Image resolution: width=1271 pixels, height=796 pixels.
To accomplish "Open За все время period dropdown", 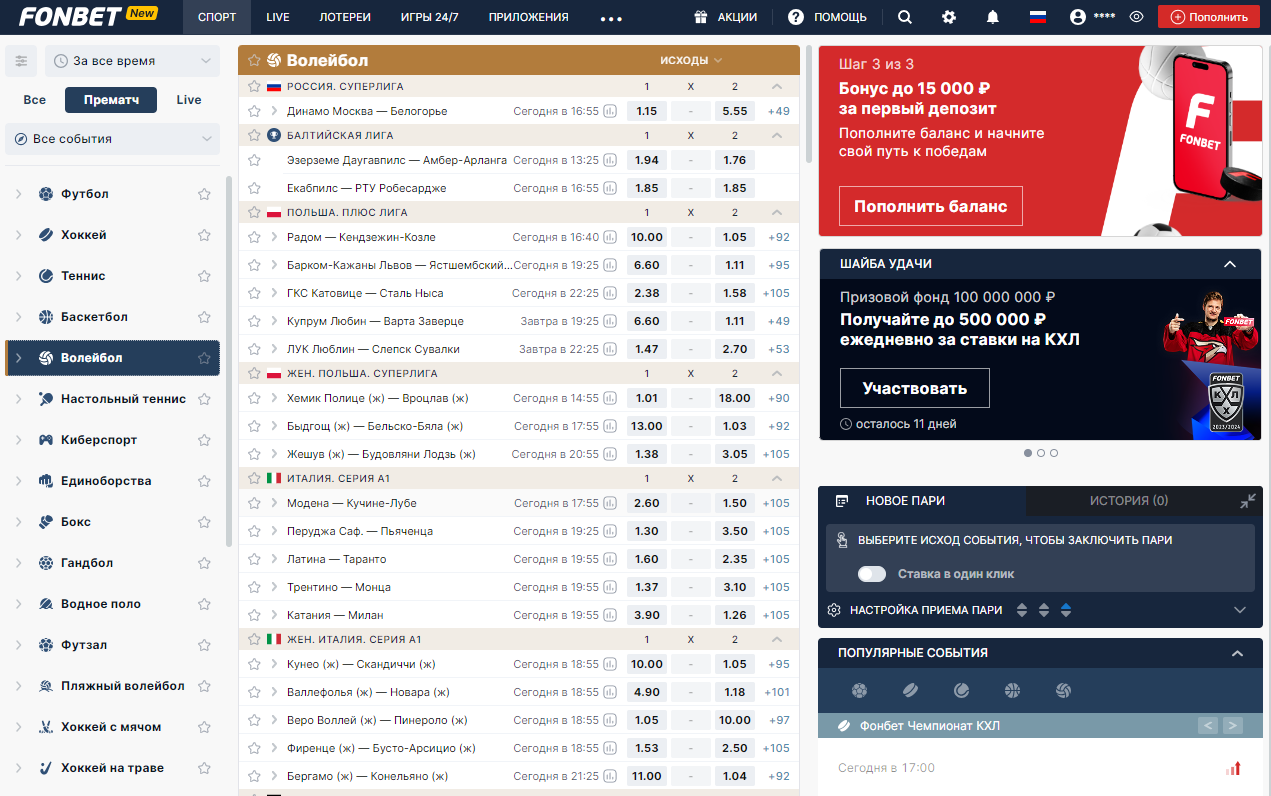I will point(132,61).
